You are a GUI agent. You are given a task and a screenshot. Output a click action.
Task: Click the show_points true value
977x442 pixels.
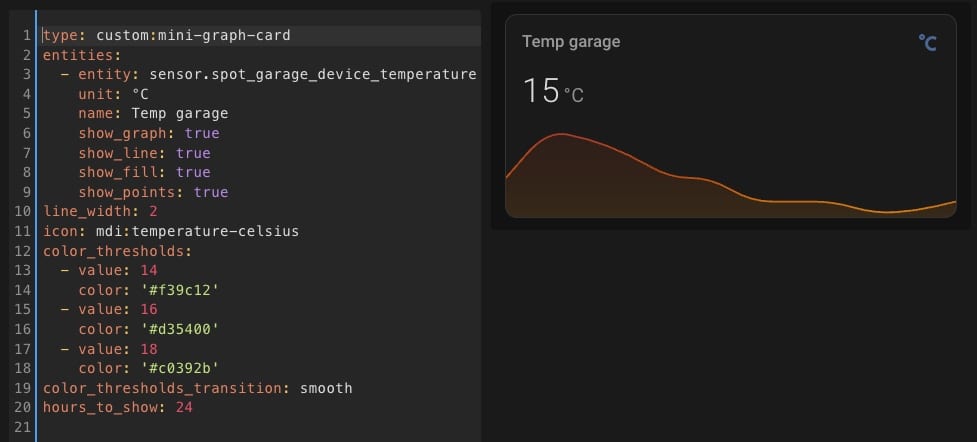tap(211, 192)
